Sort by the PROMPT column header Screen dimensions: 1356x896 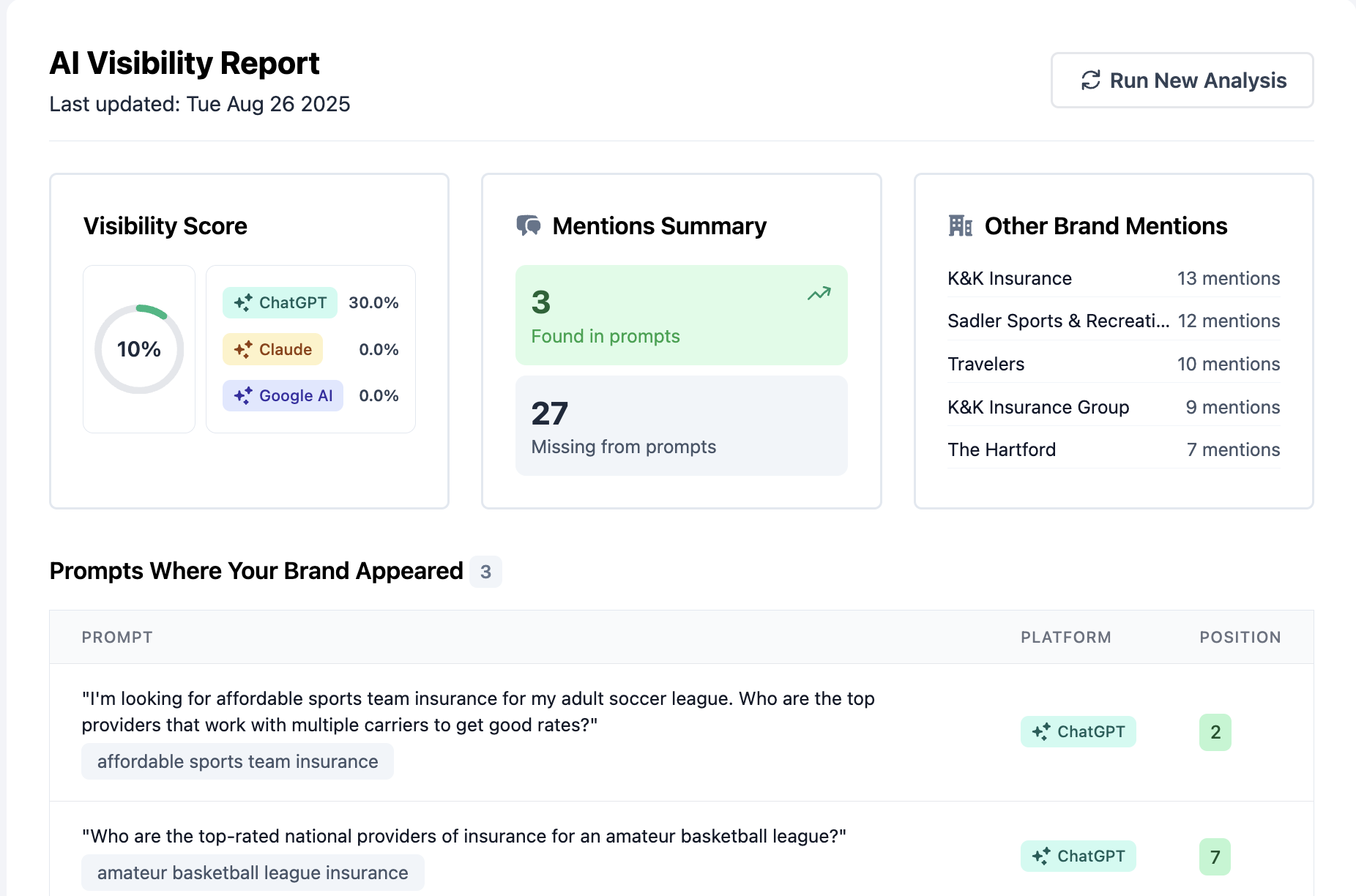(x=117, y=638)
